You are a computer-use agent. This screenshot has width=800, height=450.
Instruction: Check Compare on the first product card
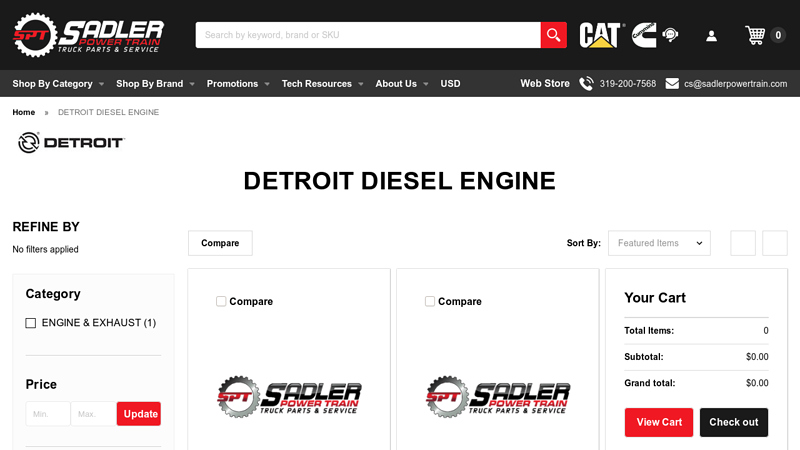(x=221, y=302)
